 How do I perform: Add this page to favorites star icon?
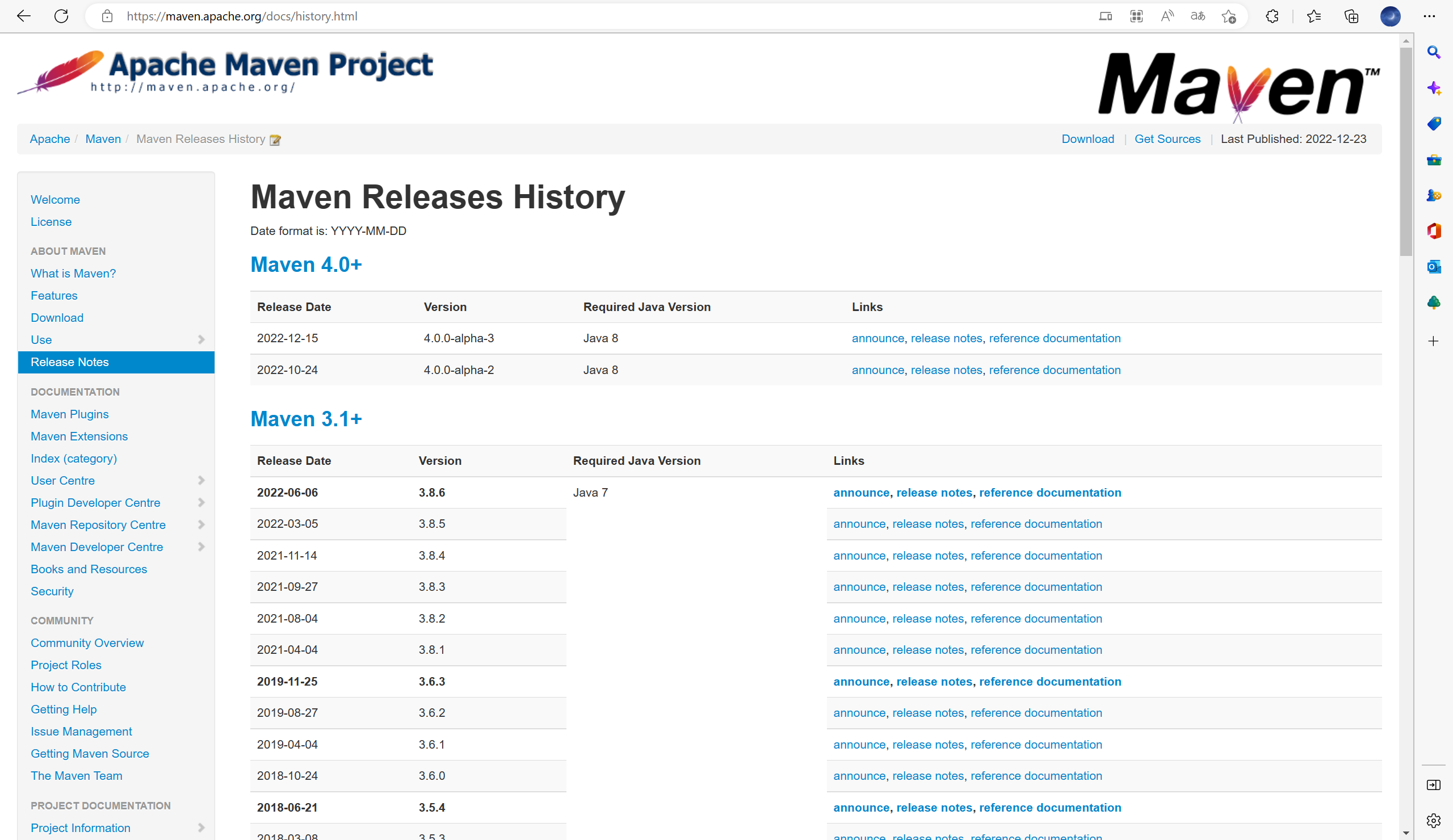click(x=1228, y=16)
